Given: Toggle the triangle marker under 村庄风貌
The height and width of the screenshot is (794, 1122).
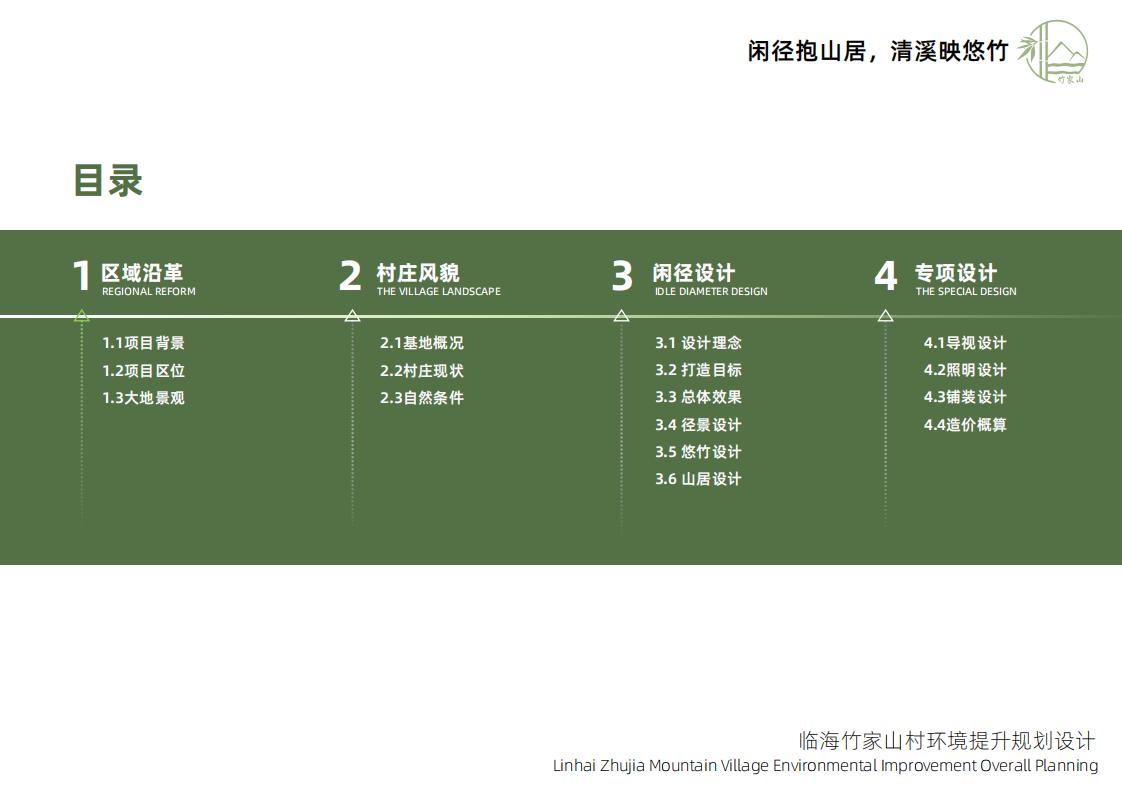Looking at the screenshot, I should pos(352,315).
